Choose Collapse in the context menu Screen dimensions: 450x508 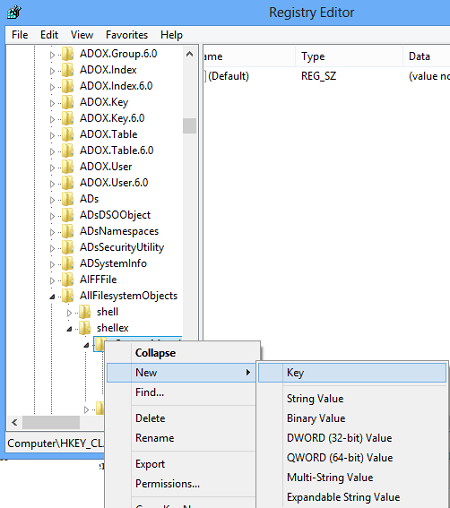(x=182, y=353)
